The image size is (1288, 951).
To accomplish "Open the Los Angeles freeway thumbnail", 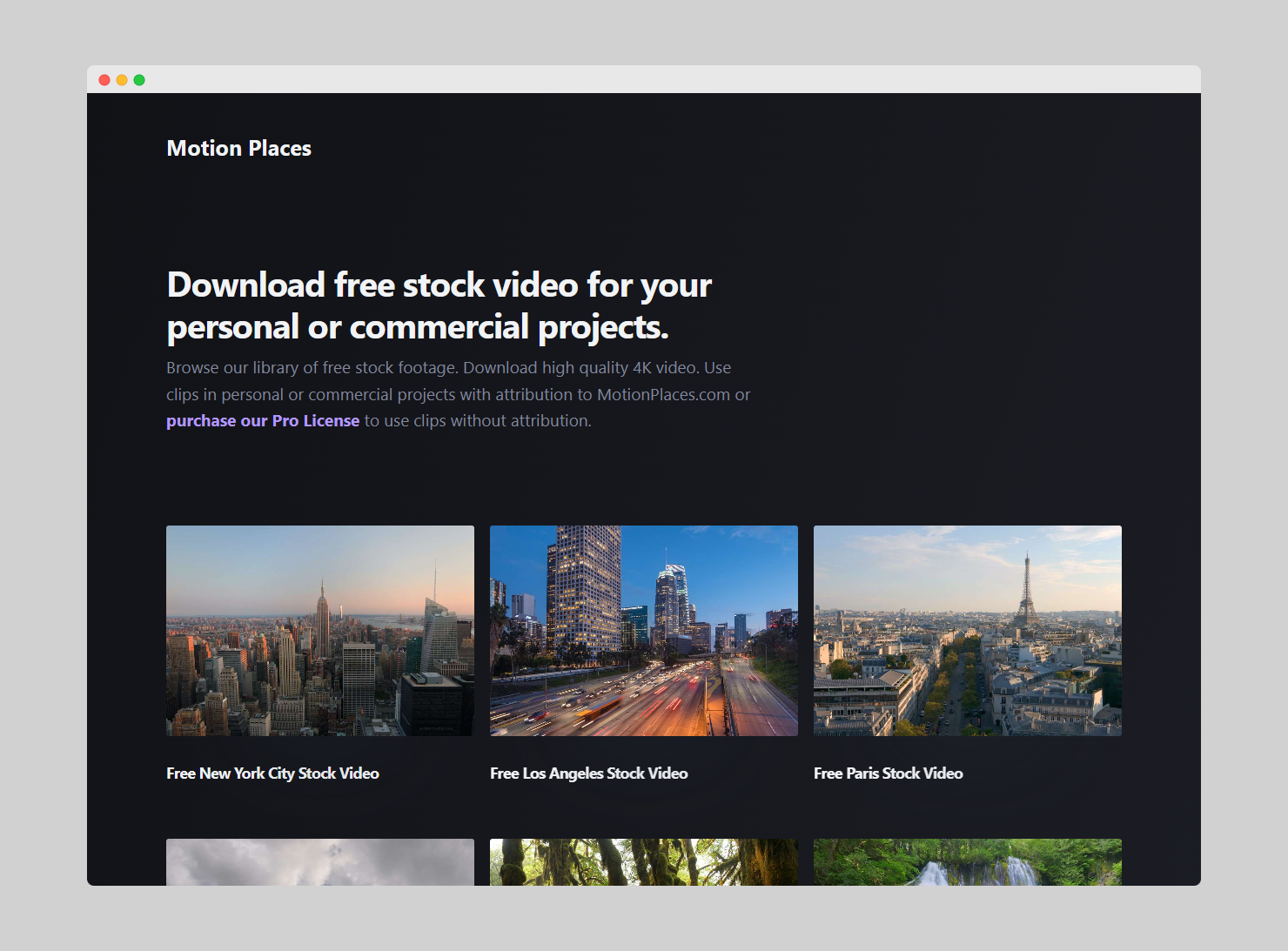I will click(x=644, y=631).
